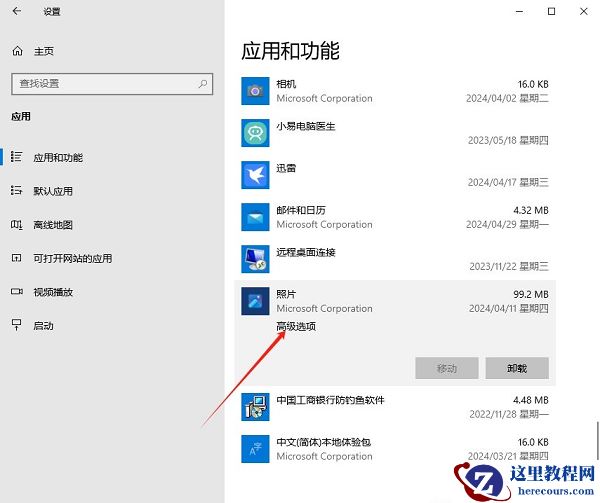Select 应用和功能 in the sidebar
Screen dimensions: 600x503
point(58,157)
